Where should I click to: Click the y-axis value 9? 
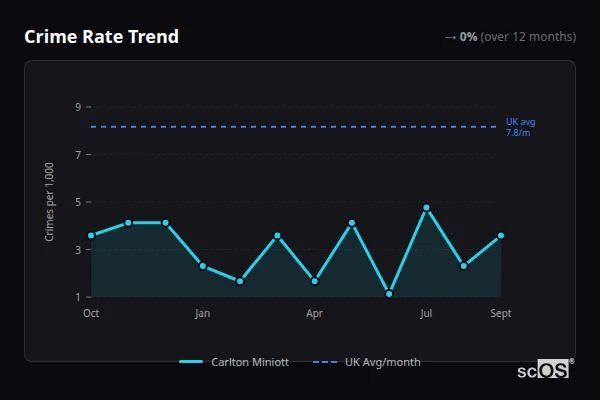coord(78,107)
